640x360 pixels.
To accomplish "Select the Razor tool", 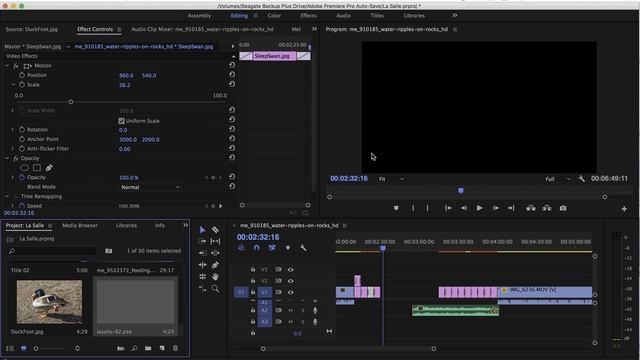I will tap(215, 230).
